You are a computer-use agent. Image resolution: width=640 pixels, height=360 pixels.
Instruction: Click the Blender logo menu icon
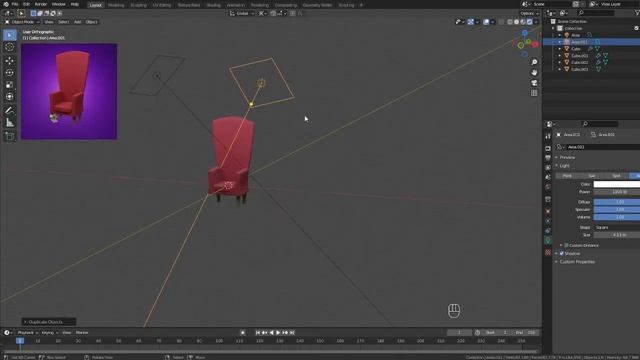pos(6,4)
